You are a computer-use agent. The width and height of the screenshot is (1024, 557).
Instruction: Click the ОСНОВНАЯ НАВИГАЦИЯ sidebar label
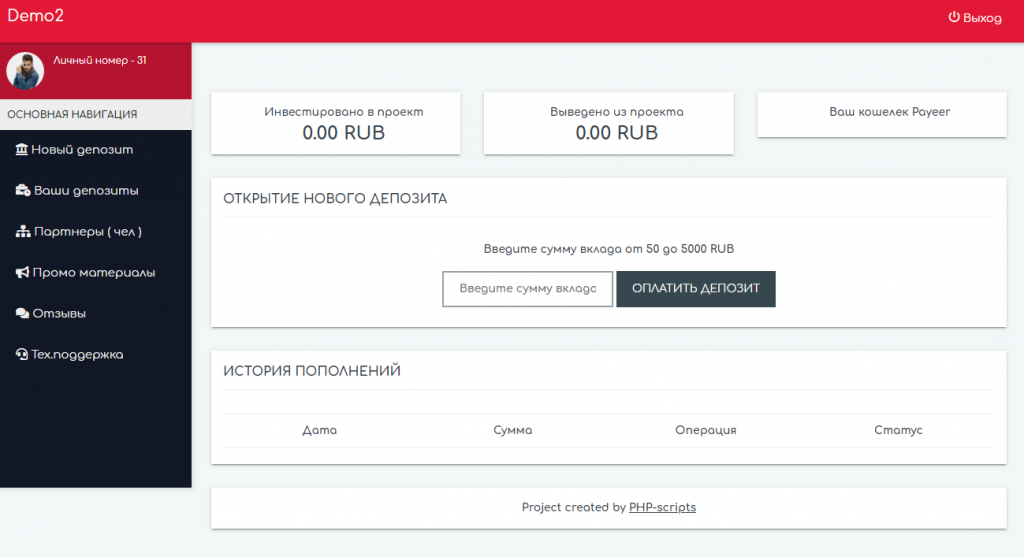72,114
